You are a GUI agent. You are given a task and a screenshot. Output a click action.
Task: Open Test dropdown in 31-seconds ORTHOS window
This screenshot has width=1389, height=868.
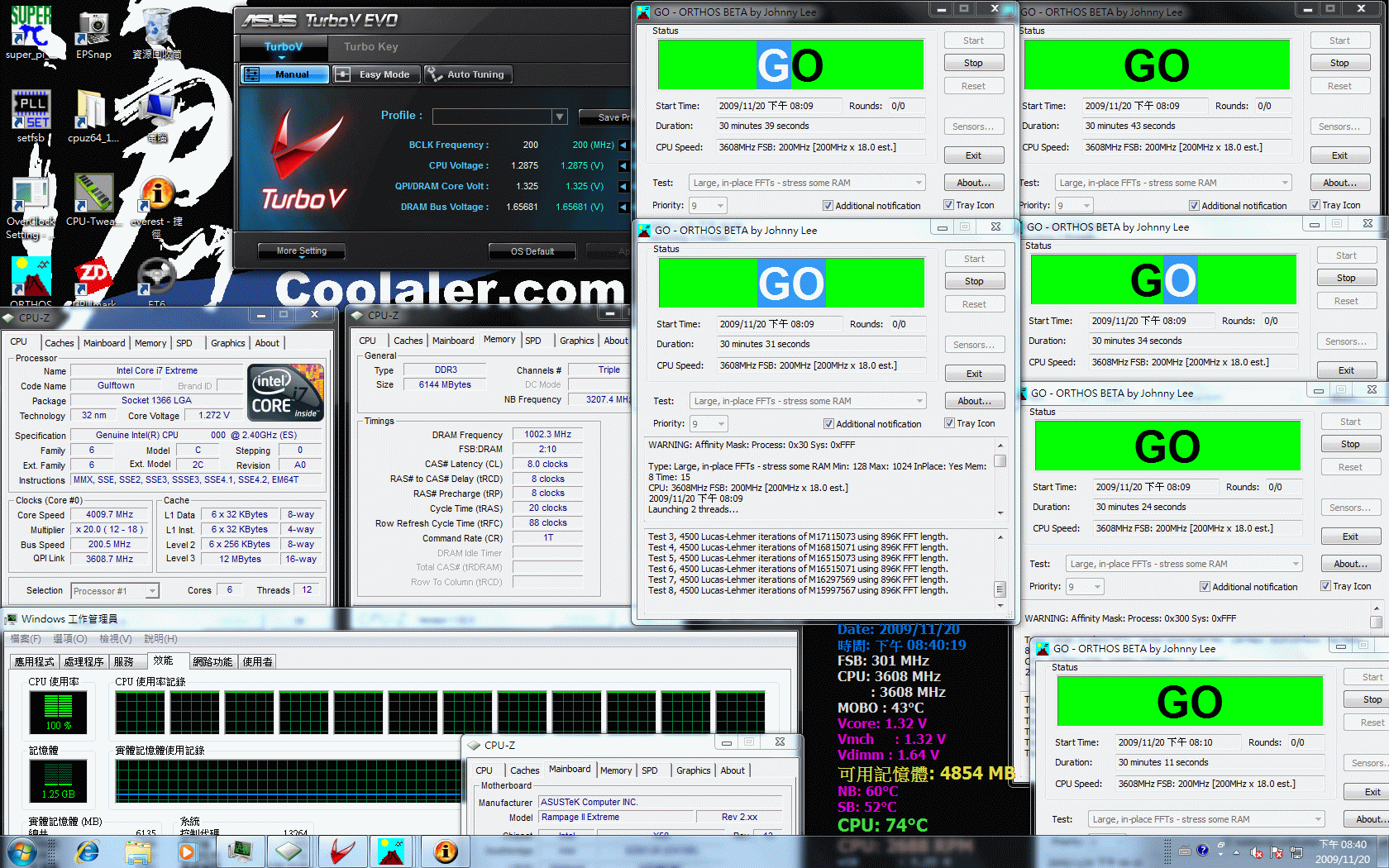coord(808,401)
